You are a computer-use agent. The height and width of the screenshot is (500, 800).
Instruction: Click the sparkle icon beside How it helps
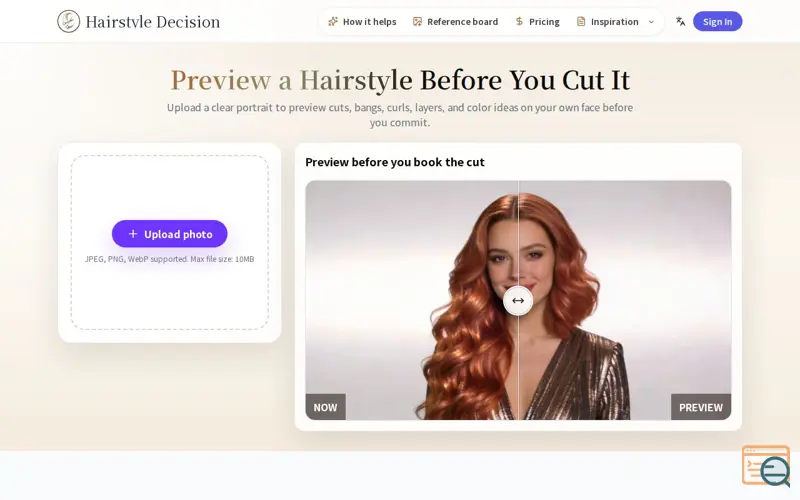tap(333, 21)
